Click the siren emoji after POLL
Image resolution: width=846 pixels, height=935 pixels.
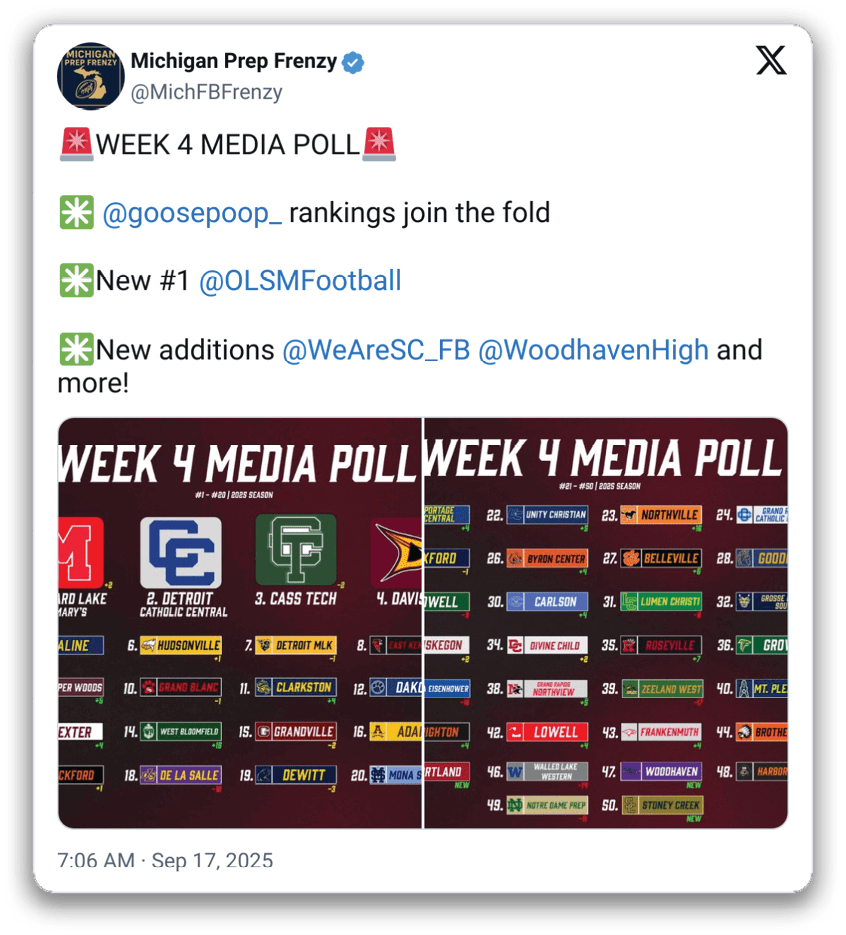click(x=379, y=144)
